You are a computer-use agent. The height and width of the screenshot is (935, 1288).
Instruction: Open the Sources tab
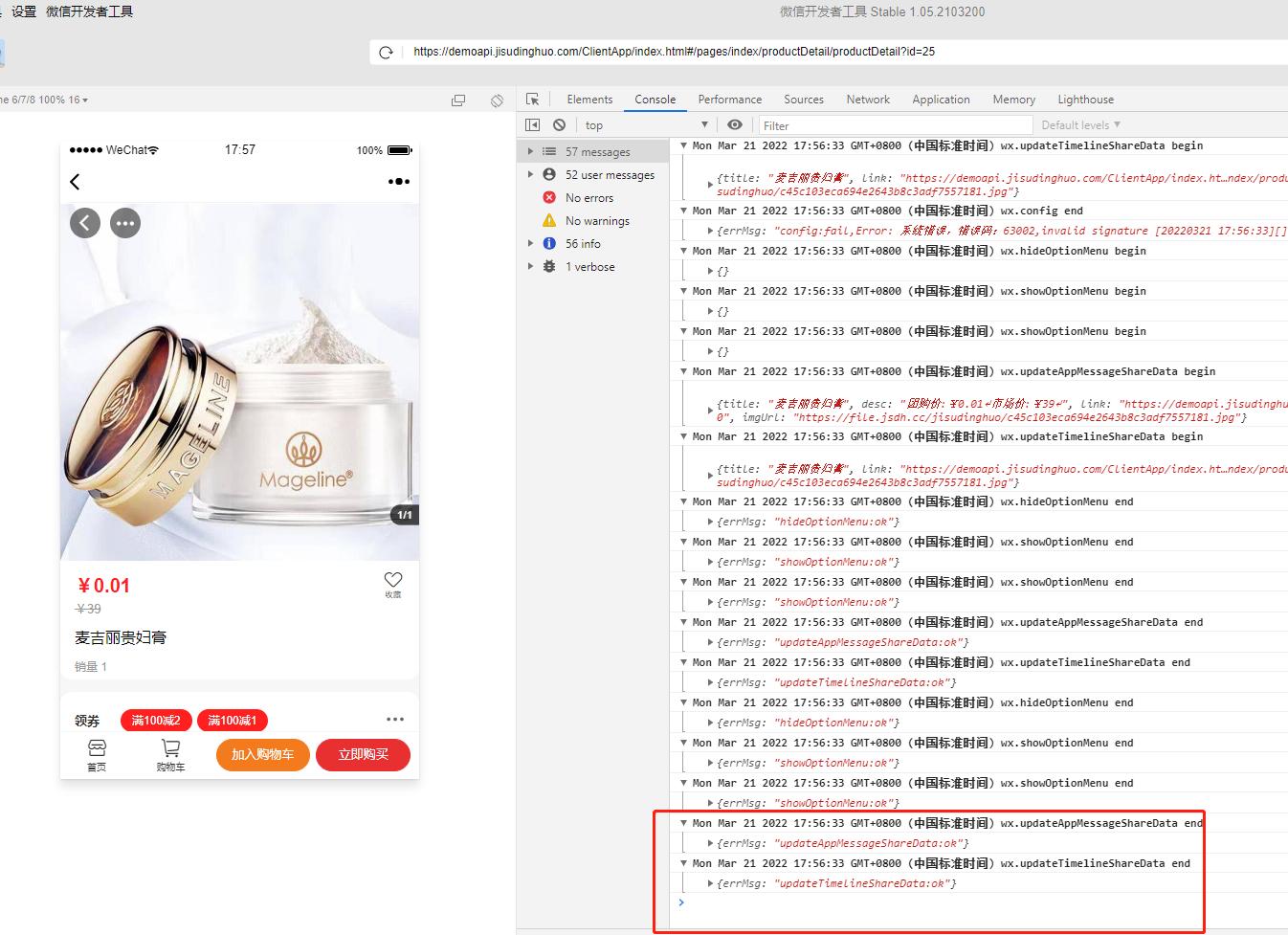coord(804,100)
